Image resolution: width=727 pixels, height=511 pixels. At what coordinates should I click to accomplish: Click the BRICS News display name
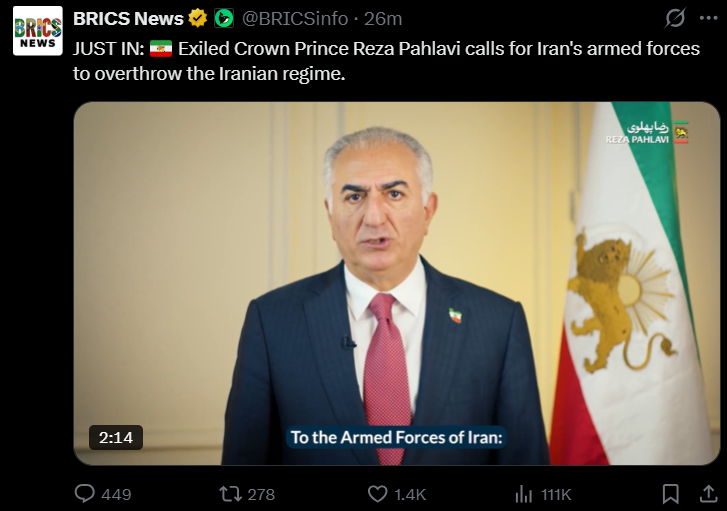coord(128,19)
